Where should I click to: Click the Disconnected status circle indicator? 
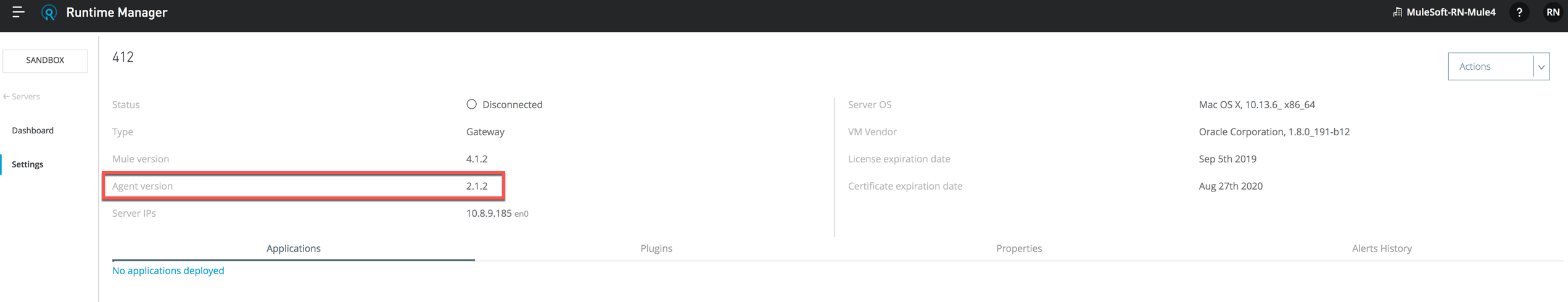point(471,104)
